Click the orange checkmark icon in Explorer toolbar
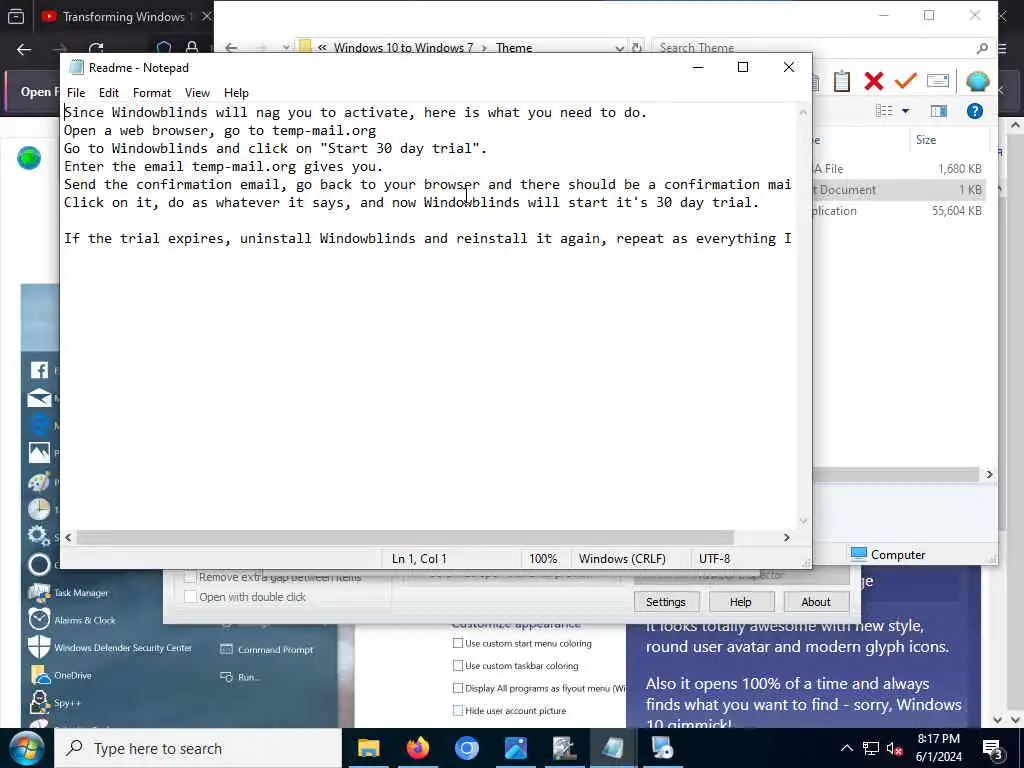1024x768 pixels. pos(906,81)
